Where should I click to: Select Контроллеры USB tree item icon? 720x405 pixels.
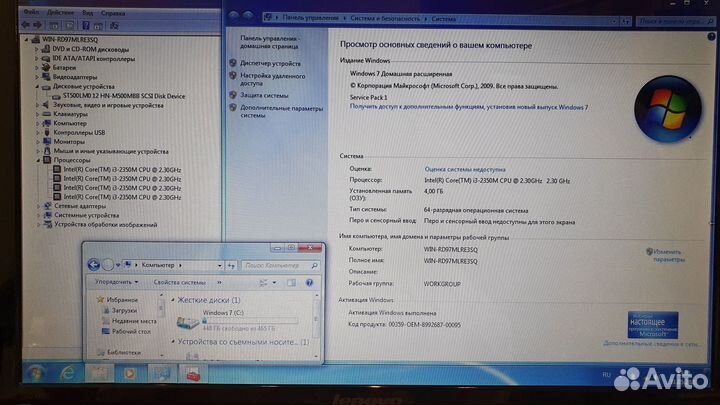(x=46, y=132)
